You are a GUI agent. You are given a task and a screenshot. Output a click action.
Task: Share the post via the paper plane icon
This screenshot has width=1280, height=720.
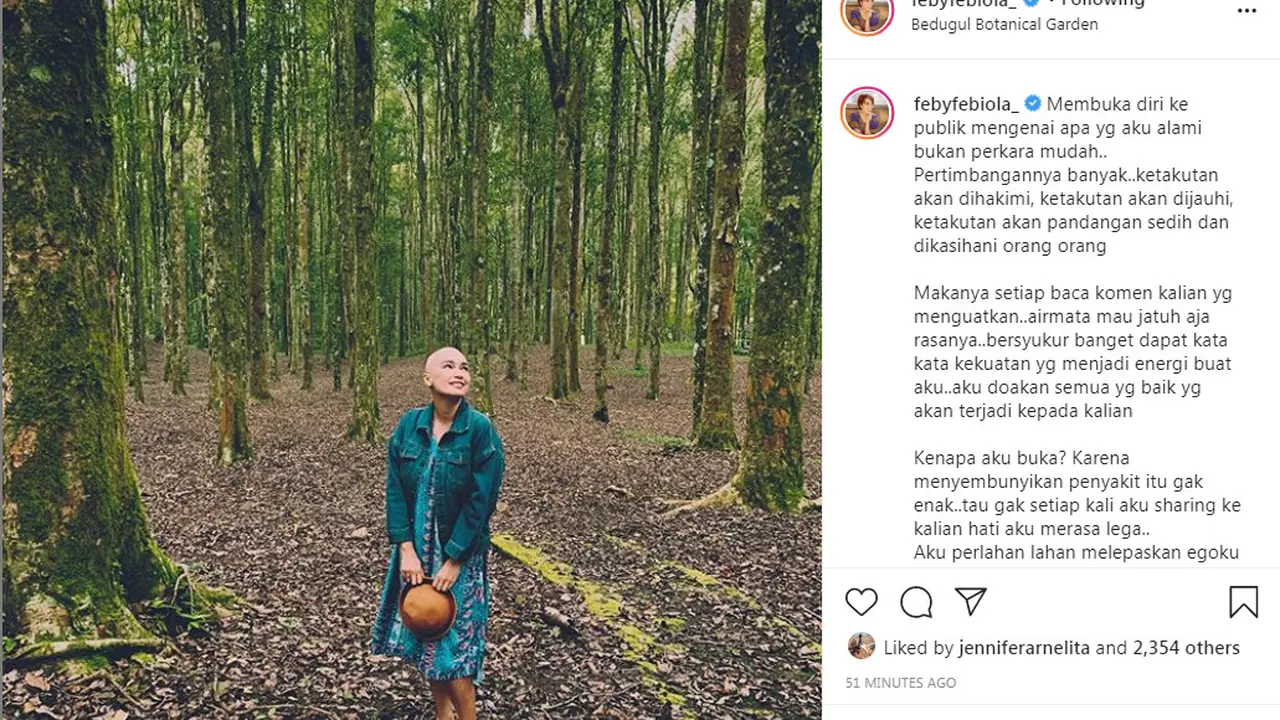point(970,601)
